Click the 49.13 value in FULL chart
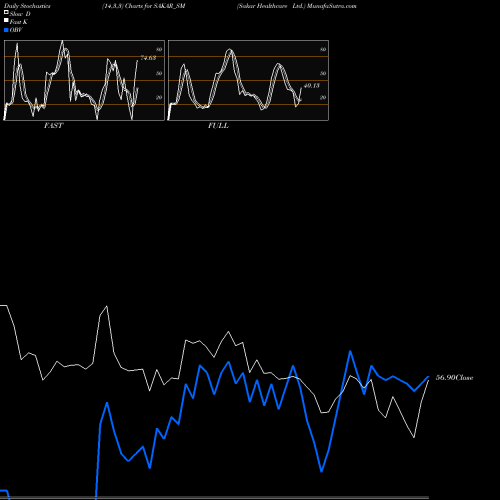The height and width of the screenshot is (500, 500). [312, 86]
